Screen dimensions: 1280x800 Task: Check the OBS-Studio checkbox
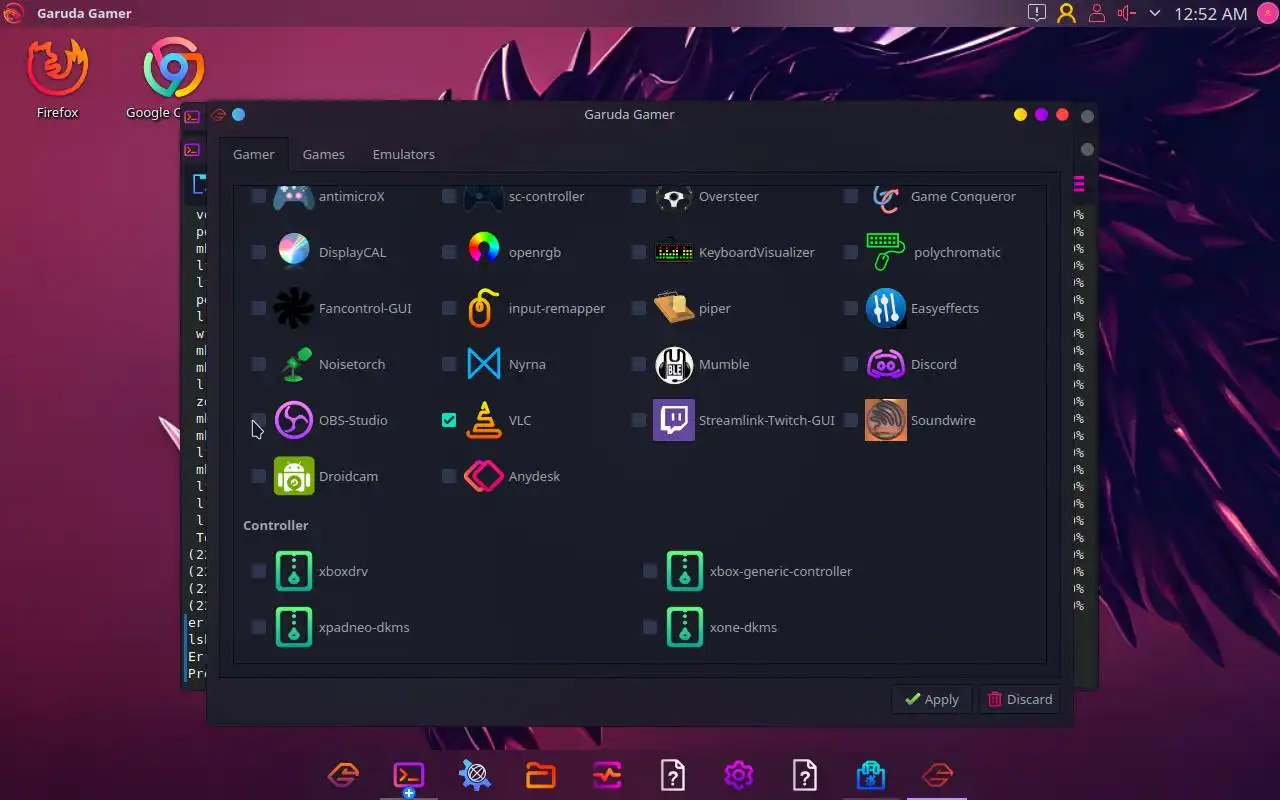coord(259,420)
